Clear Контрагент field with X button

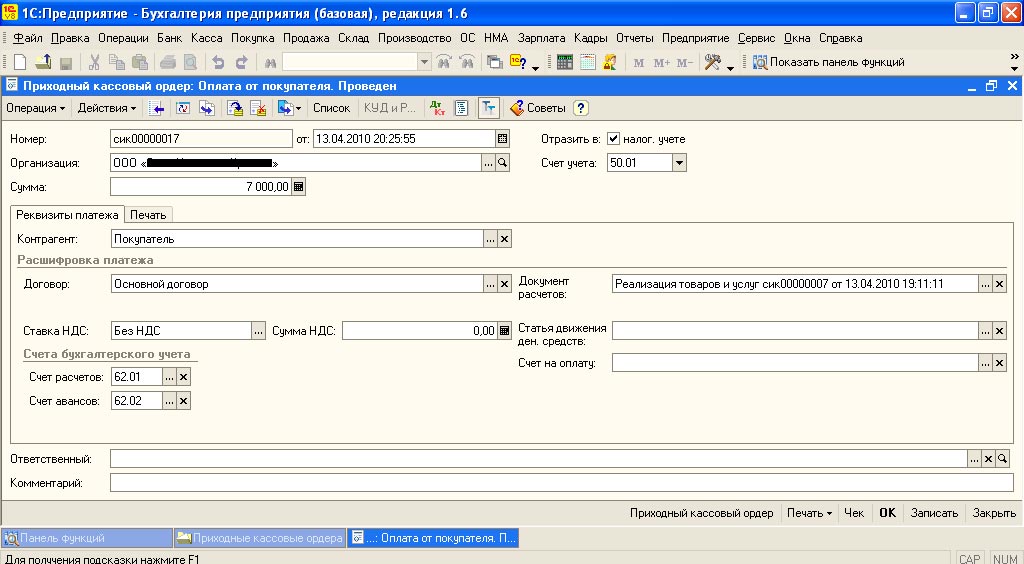point(504,239)
